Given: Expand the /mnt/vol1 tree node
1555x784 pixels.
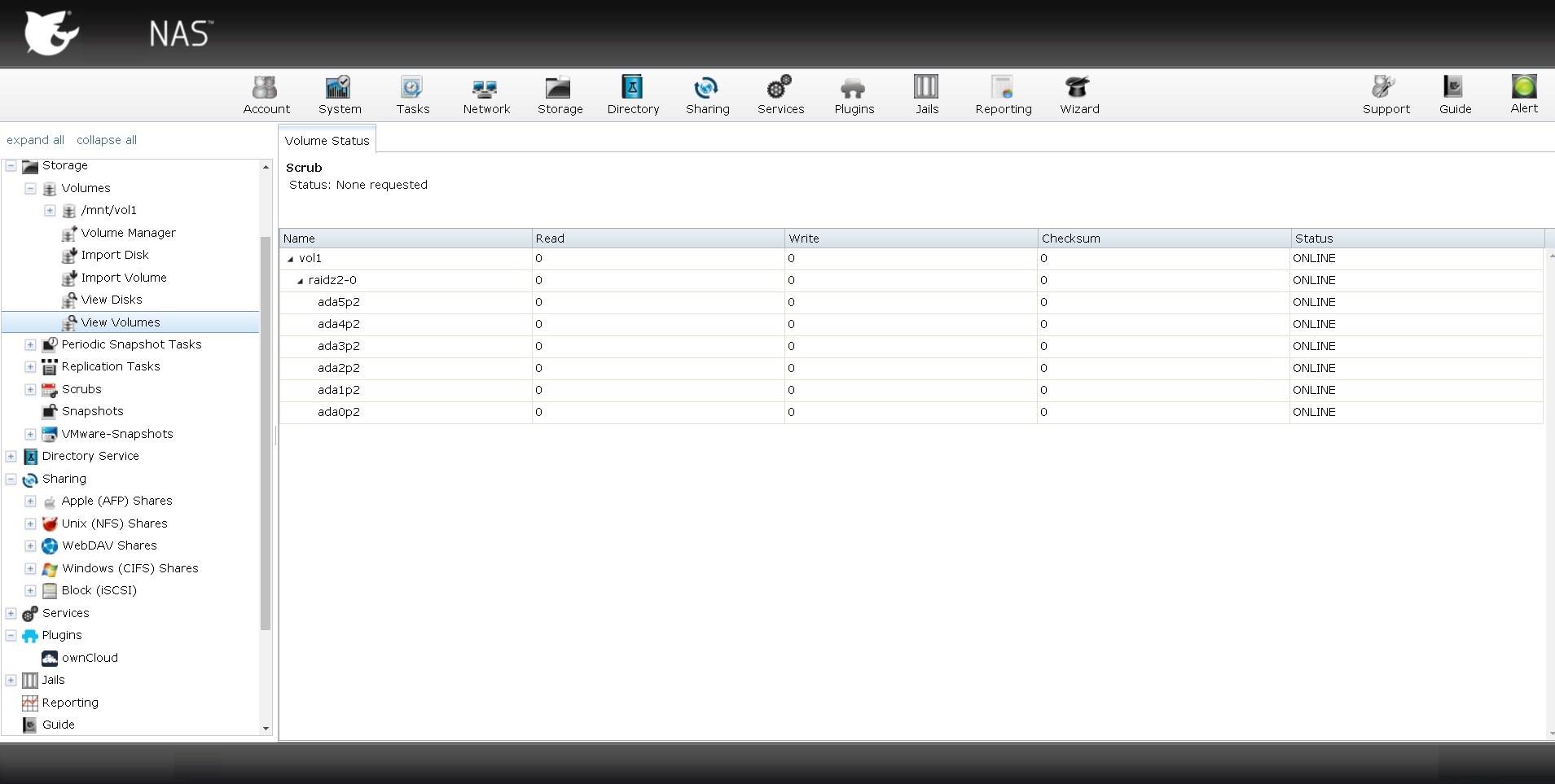Looking at the screenshot, I should (50, 211).
